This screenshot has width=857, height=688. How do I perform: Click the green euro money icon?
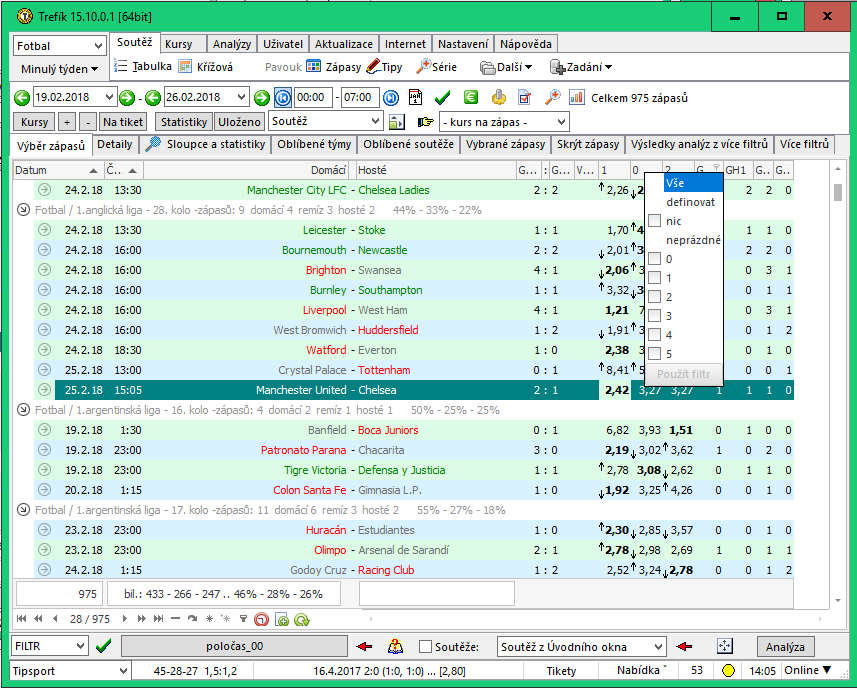point(471,98)
